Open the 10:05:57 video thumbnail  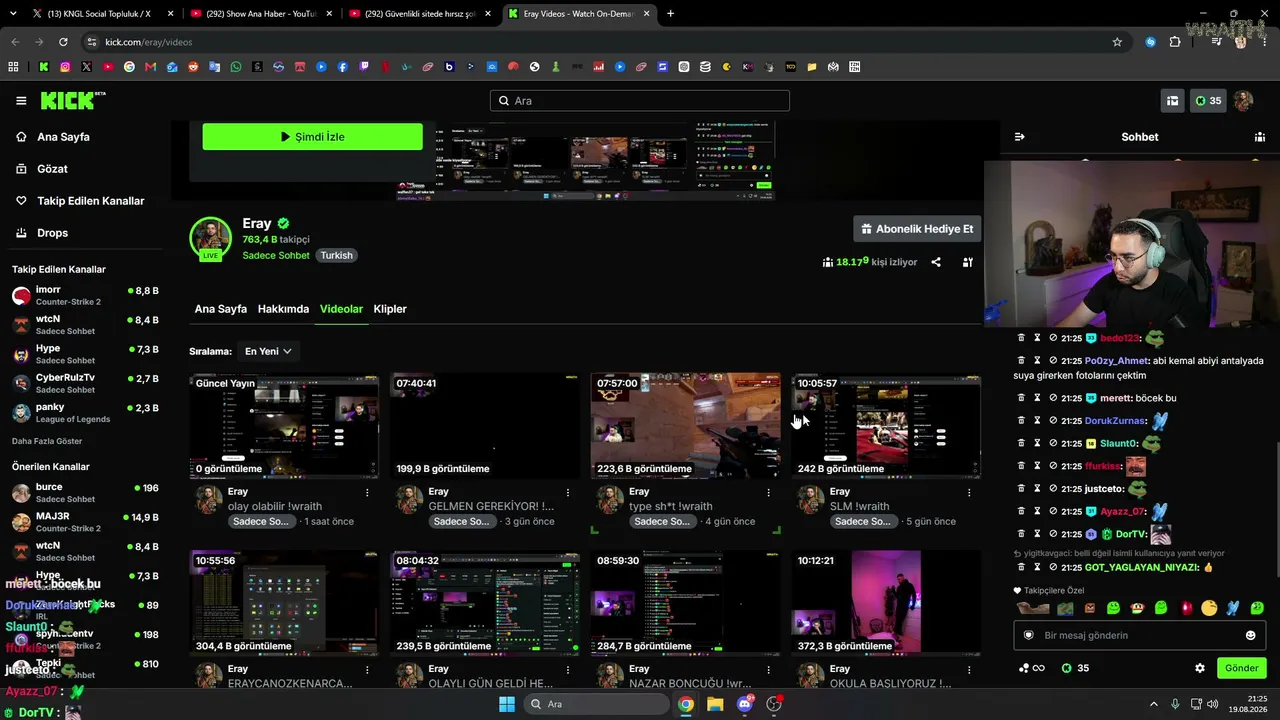[886, 426]
